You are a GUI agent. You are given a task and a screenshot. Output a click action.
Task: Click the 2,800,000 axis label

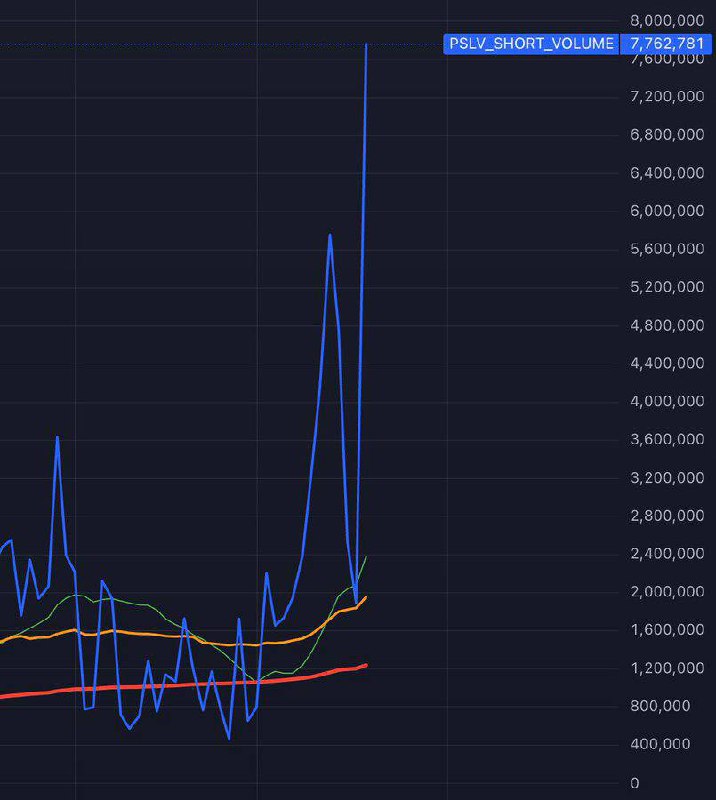point(667,515)
